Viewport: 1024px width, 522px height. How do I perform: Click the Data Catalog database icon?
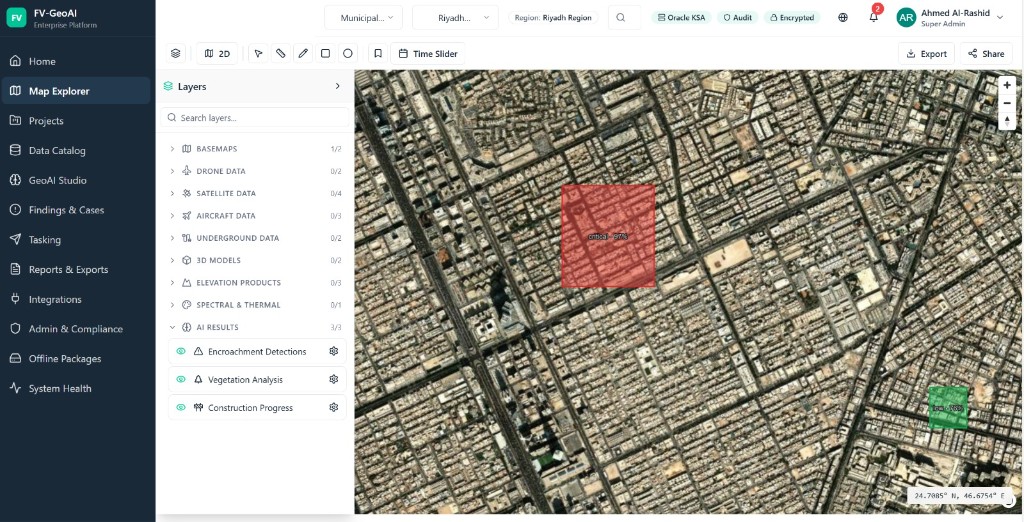pos(16,150)
